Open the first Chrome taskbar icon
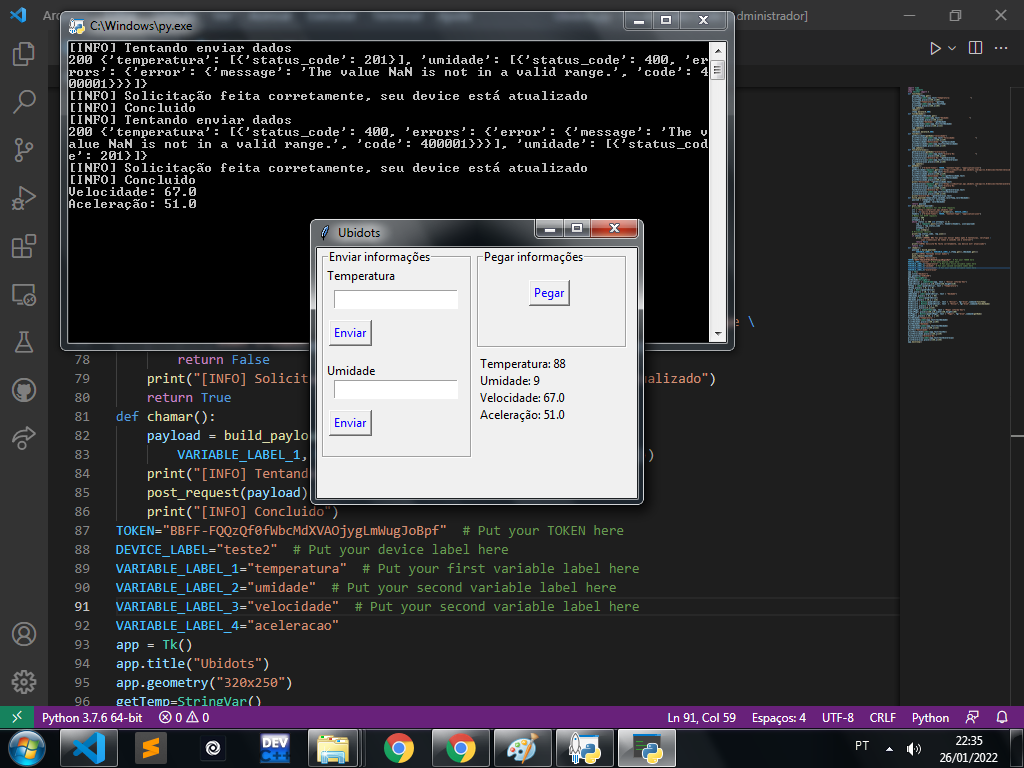Screen dimensions: 1024x768 pyautogui.click(x=398, y=748)
